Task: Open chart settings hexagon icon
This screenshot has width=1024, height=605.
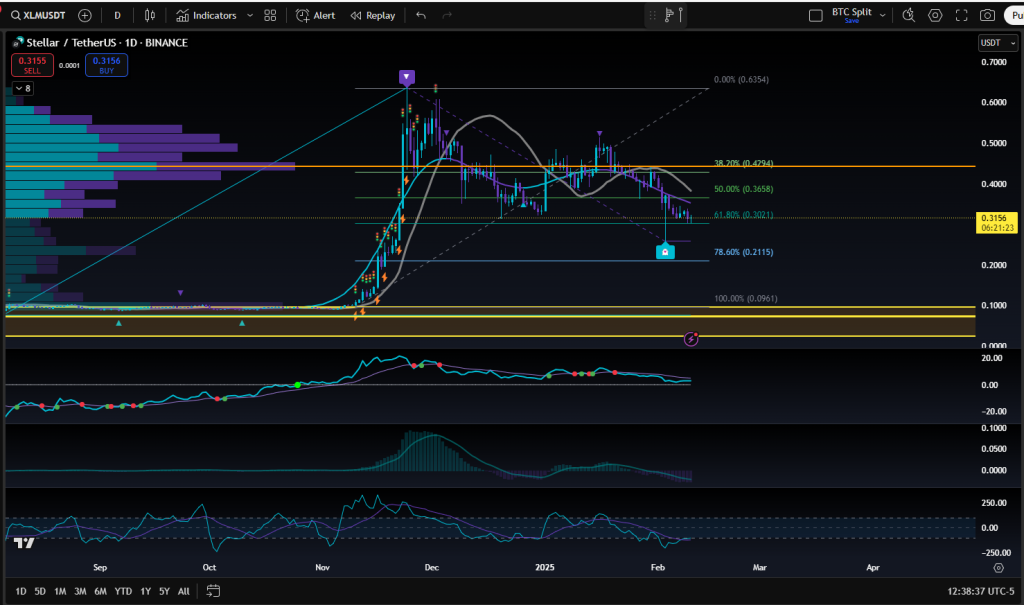Action: point(935,15)
